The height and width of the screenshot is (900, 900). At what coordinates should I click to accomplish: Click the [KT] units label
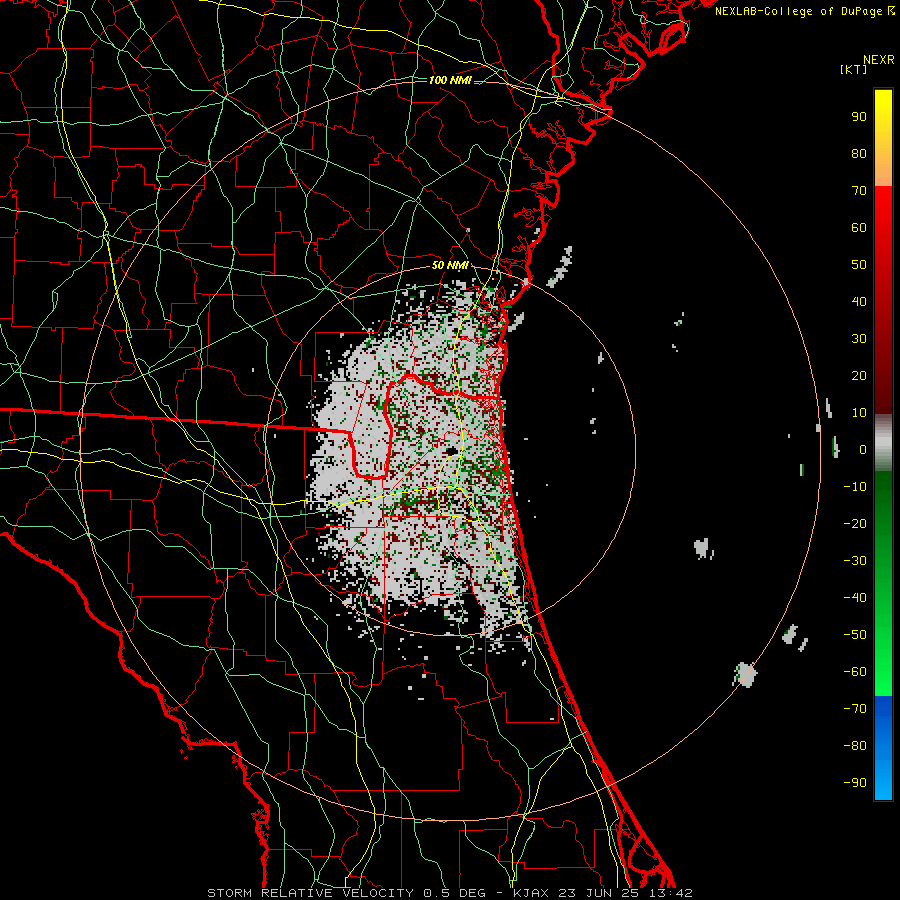tap(854, 69)
